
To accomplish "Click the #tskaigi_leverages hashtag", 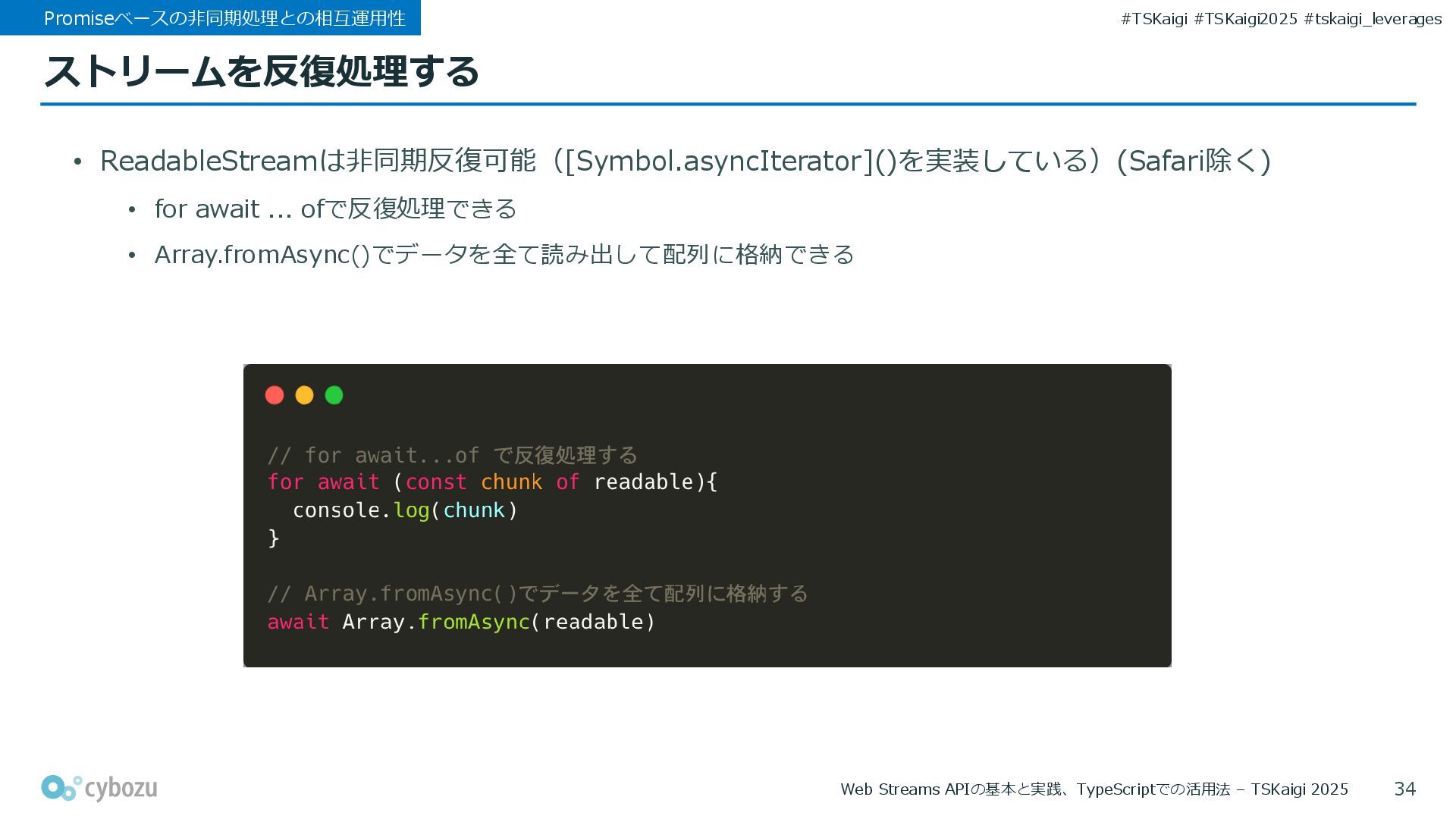I will coord(1373,19).
